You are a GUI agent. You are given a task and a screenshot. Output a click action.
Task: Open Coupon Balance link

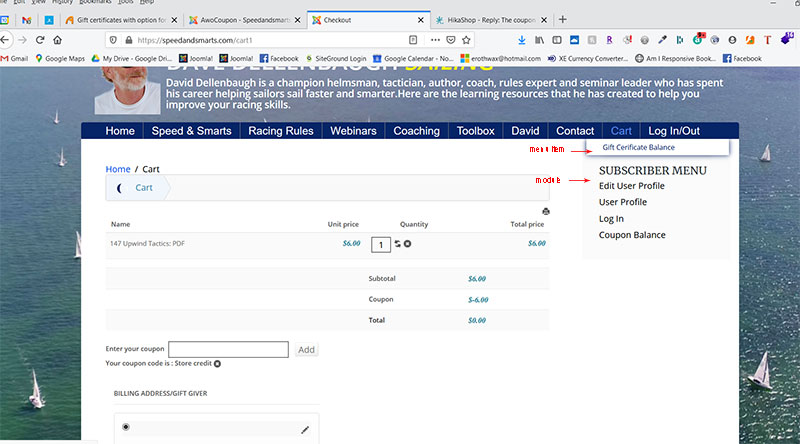(632, 235)
